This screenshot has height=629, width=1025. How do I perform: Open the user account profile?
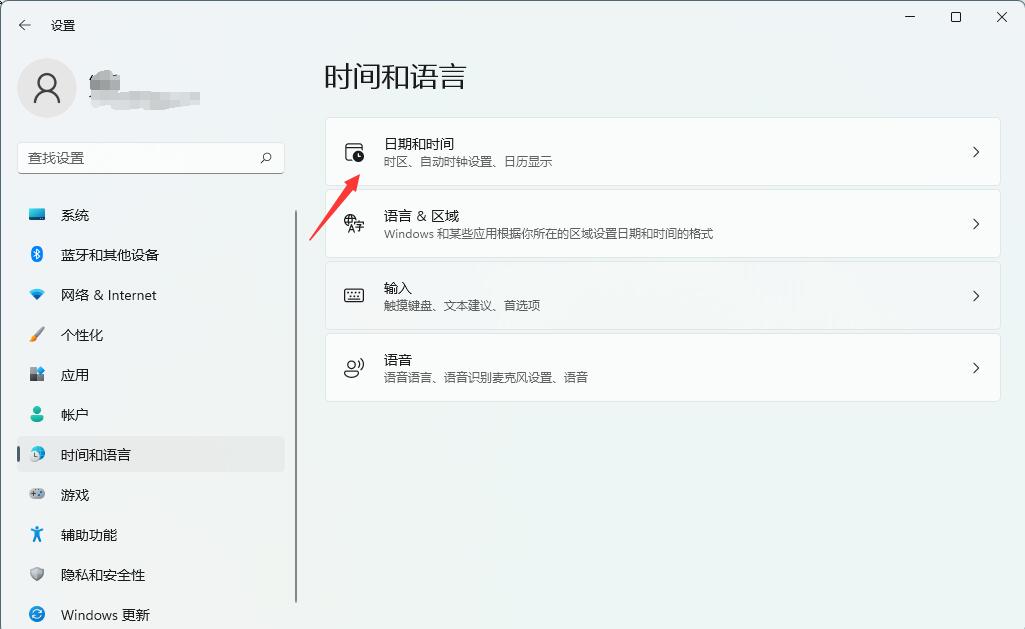(47, 88)
